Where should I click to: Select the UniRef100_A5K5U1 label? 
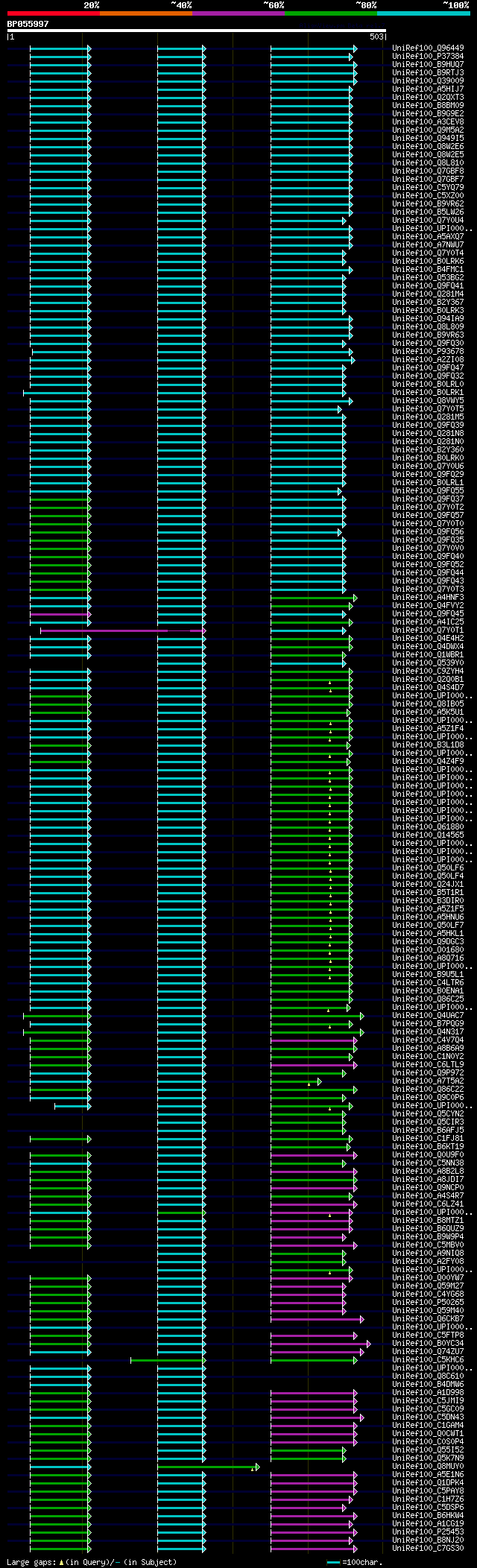pyautogui.click(x=428, y=712)
